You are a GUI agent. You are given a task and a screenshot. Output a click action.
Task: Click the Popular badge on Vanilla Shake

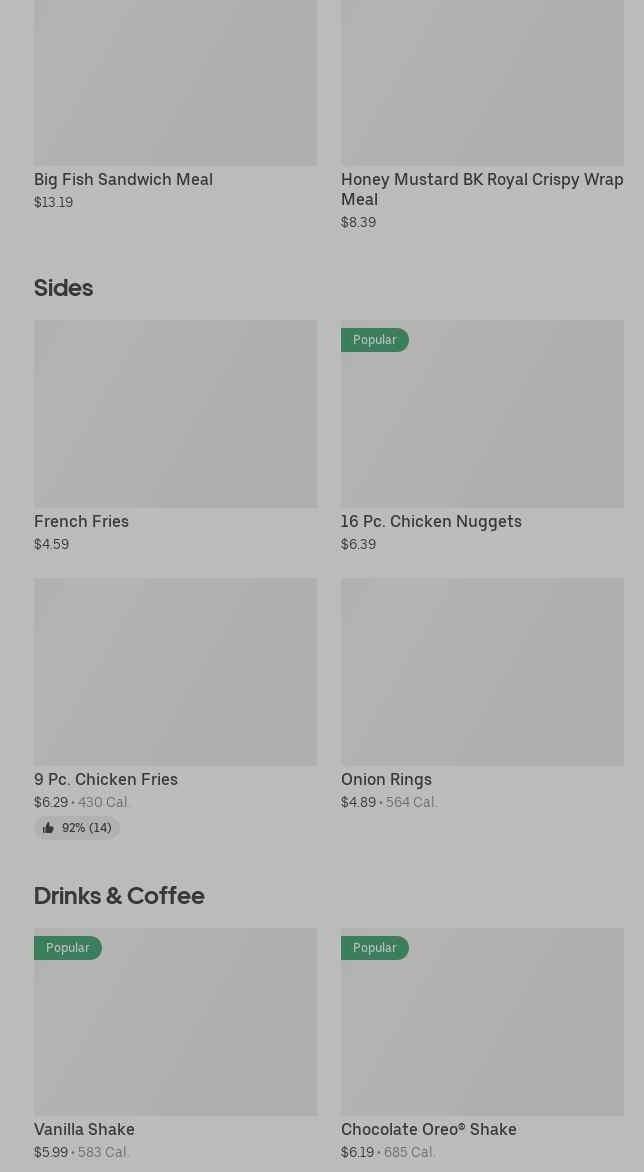pyautogui.click(x=67, y=948)
